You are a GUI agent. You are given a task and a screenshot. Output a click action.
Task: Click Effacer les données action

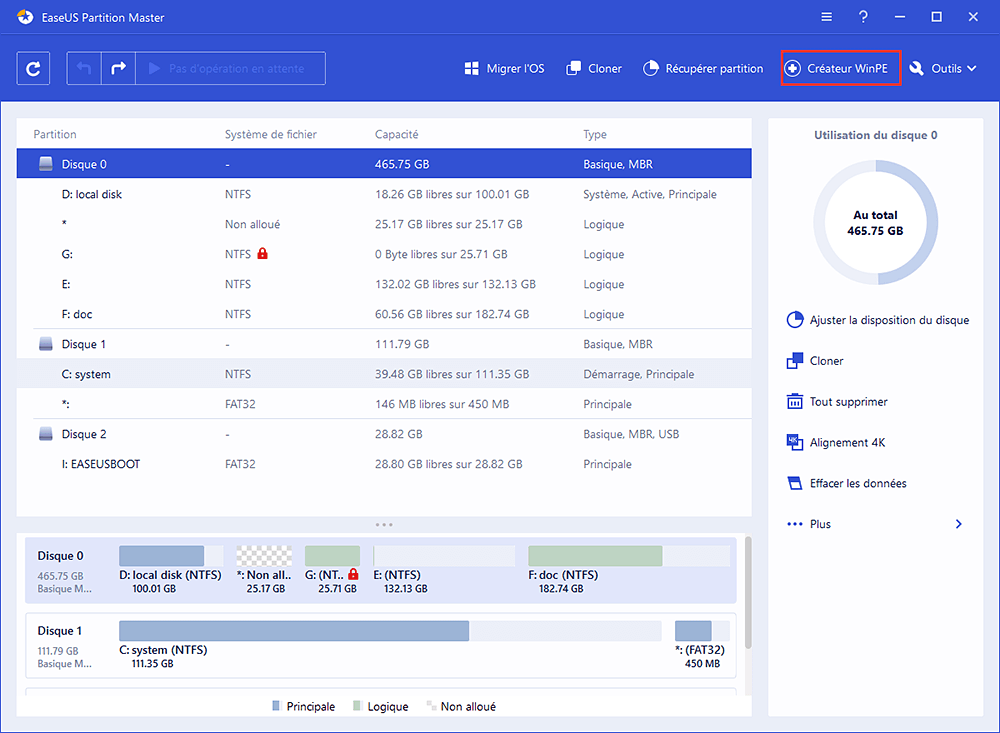847,483
